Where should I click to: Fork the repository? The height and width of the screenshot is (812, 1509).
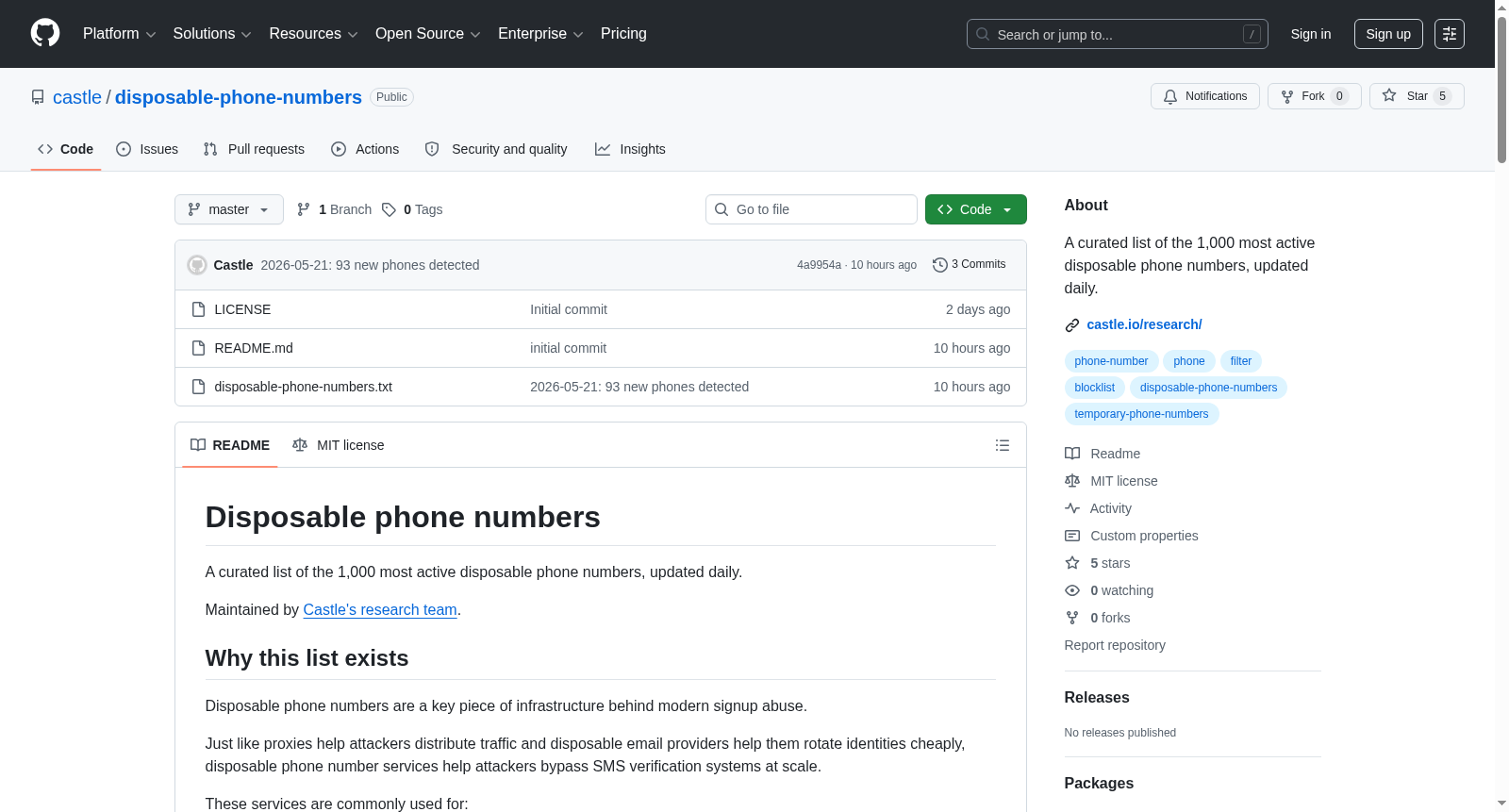click(1314, 96)
